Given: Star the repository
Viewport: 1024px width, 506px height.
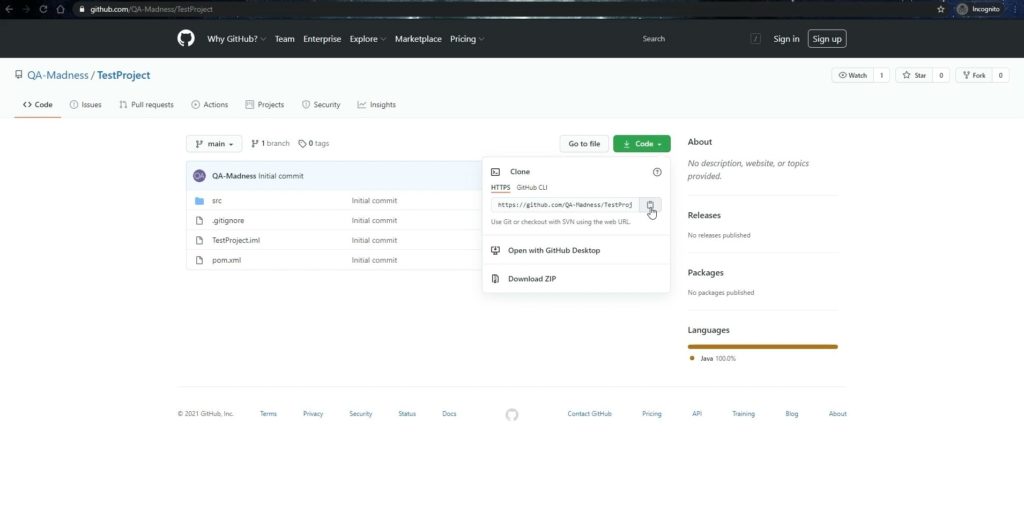Looking at the screenshot, I should 914,75.
